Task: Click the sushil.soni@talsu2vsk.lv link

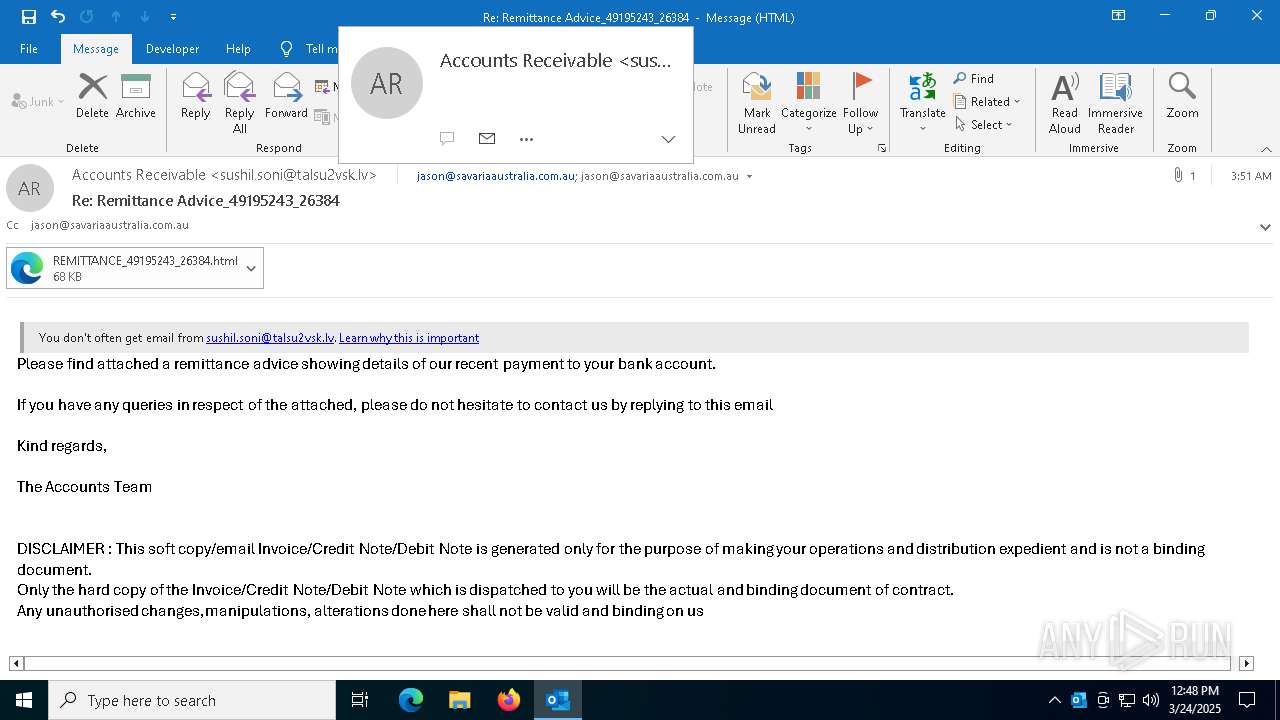Action: pyautogui.click(x=270, y=338)
